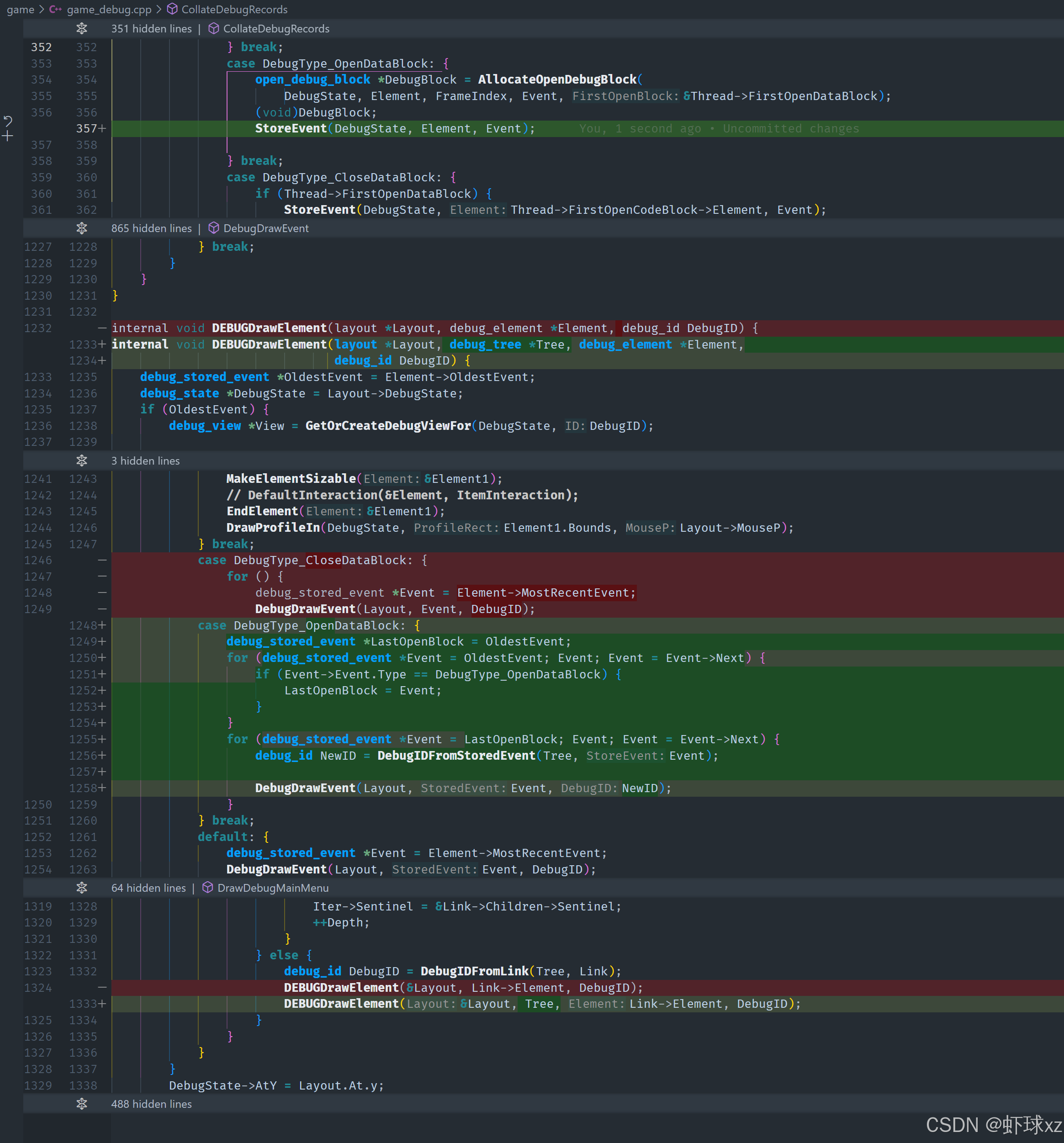Open game_debug.cpp breadcrumb item
This screenshot has width=1064, height=1143.
109,9
